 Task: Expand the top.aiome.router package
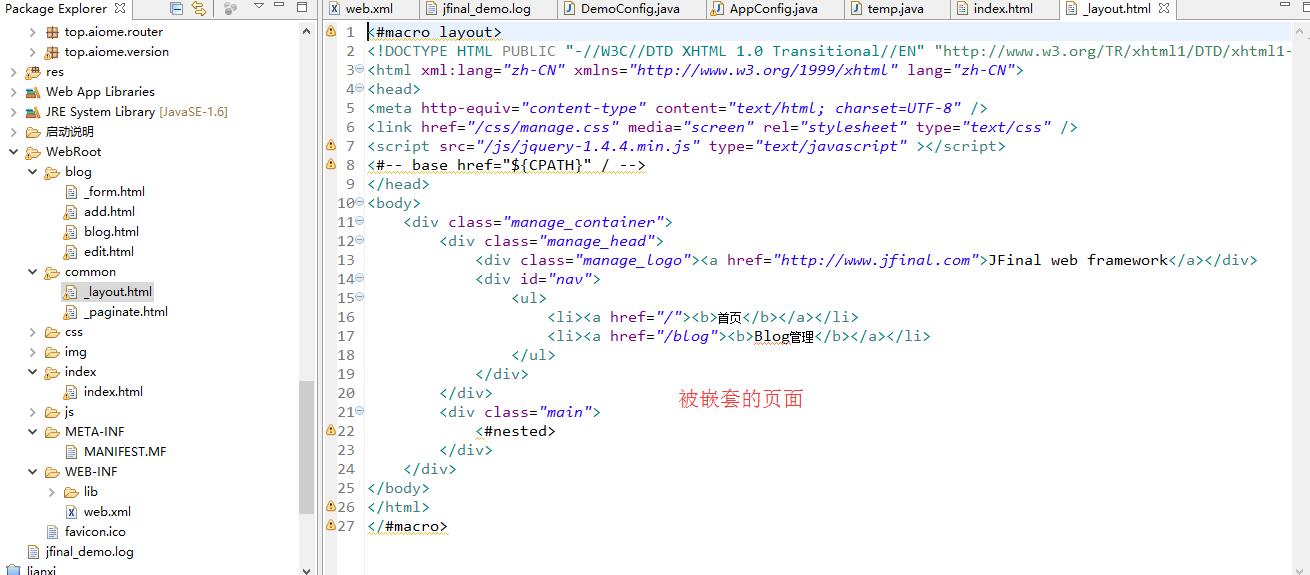pyautogui.click(x=32, y=32)
